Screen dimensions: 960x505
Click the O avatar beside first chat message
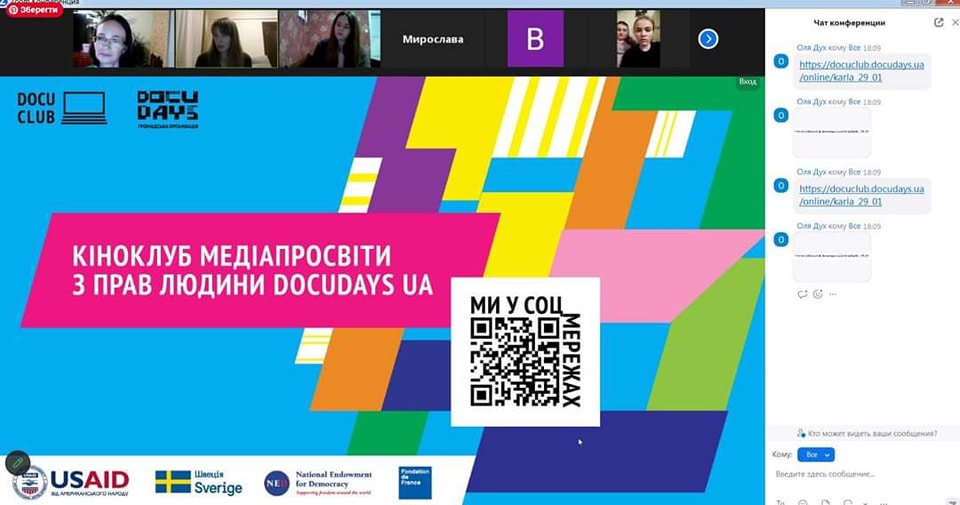pyautogui.click(x=781, y=61)
